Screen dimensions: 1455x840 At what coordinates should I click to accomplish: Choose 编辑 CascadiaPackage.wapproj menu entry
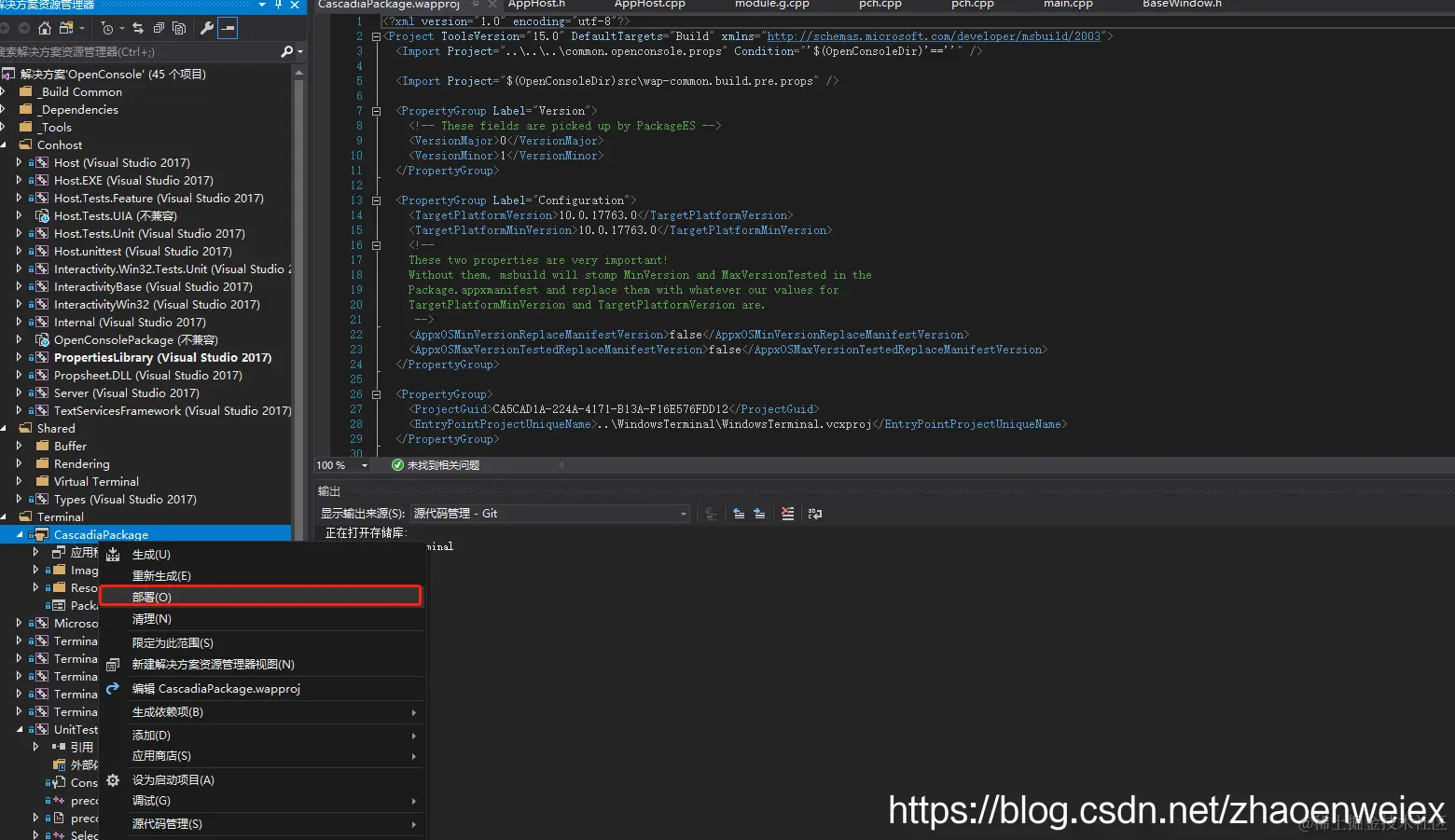[261, 689]
